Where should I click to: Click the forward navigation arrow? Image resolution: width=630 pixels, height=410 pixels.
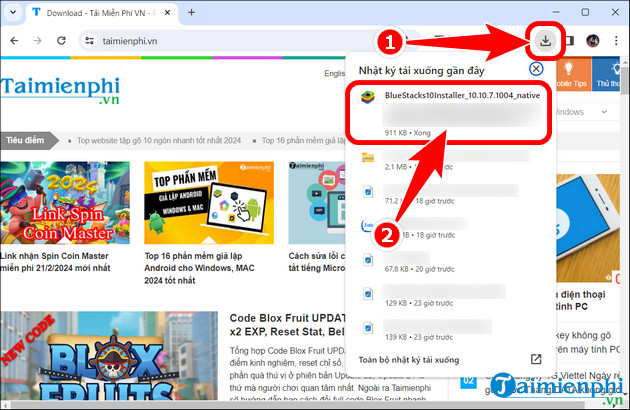[x=37, y=41]
